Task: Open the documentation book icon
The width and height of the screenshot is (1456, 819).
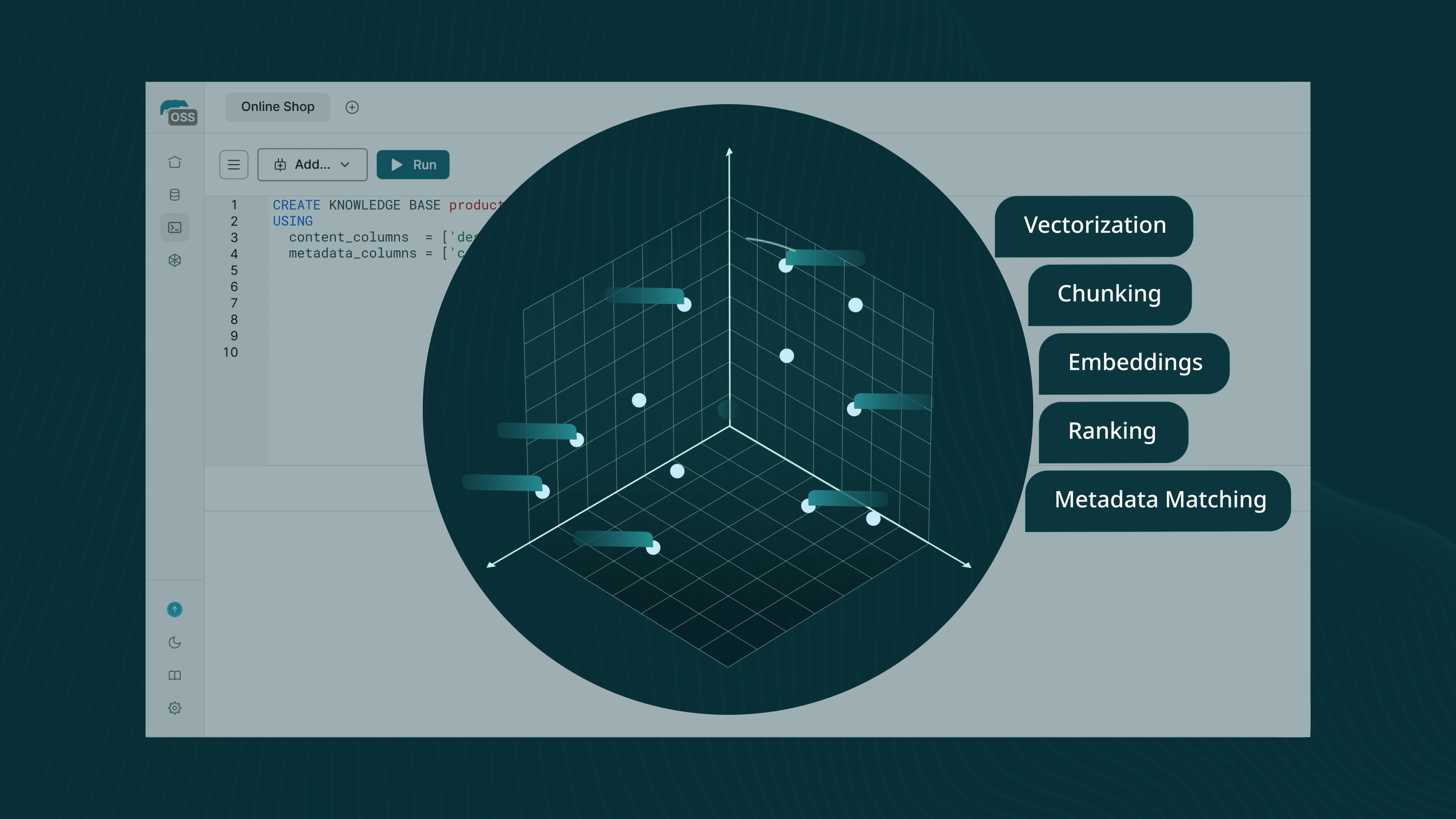Action: click(x=175, y=675)
